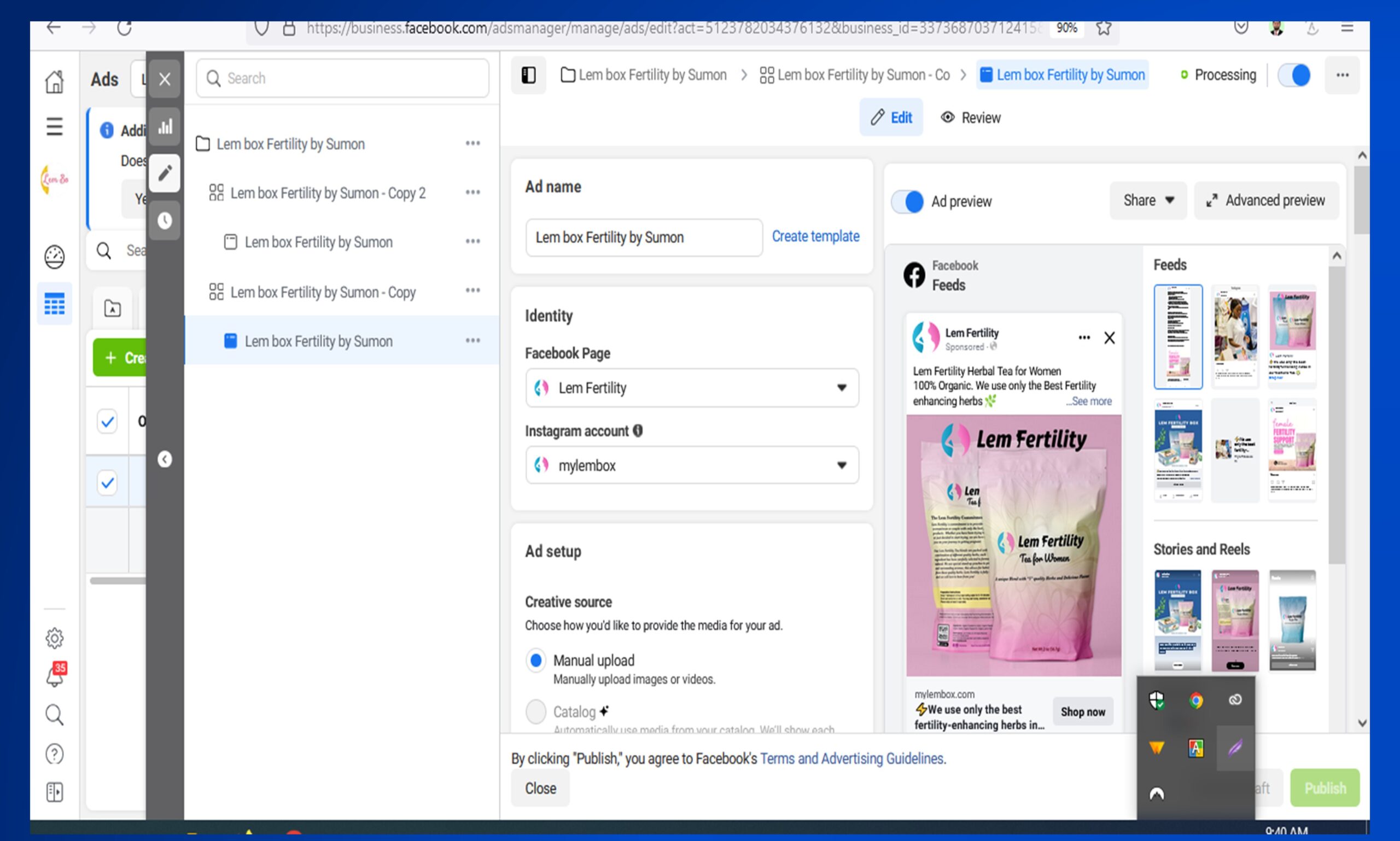
Task: Click the Close button
Action: pyautogui.click(x=540, y=789)
